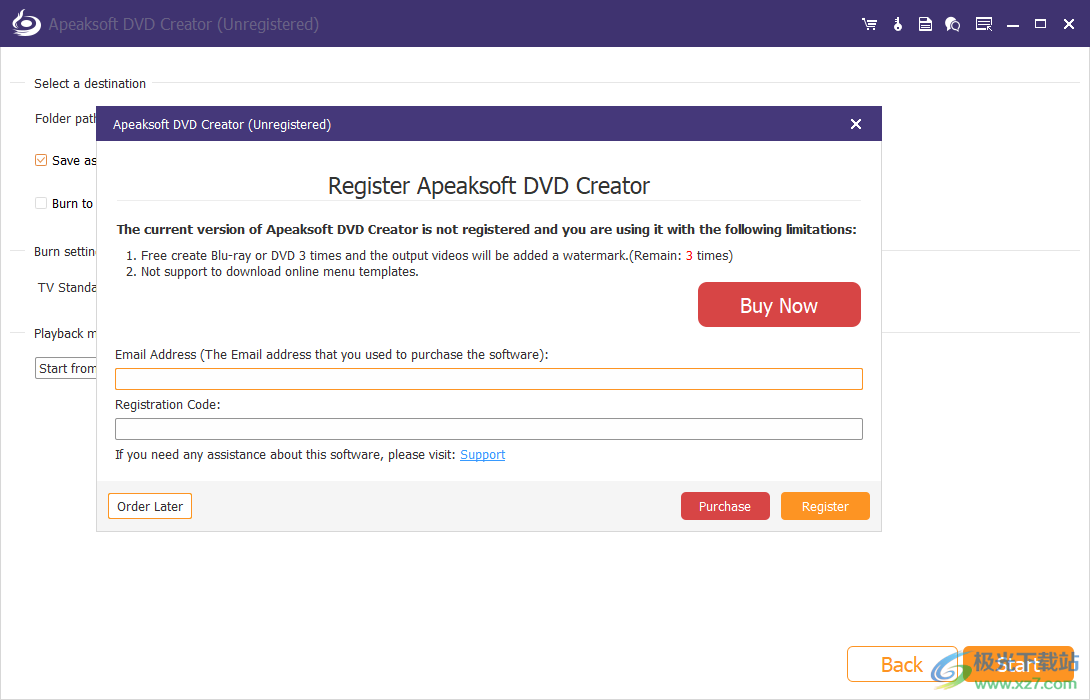
Task: Click the document file icon in title bar
Action: pyautogui.click(x=925, y=24)
